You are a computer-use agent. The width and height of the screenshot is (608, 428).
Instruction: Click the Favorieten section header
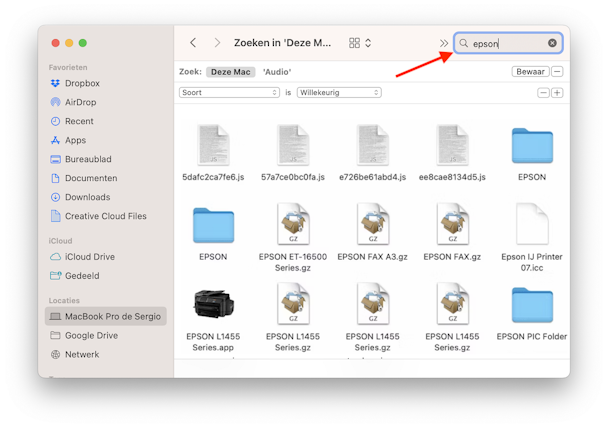click(x=68, y=67)
